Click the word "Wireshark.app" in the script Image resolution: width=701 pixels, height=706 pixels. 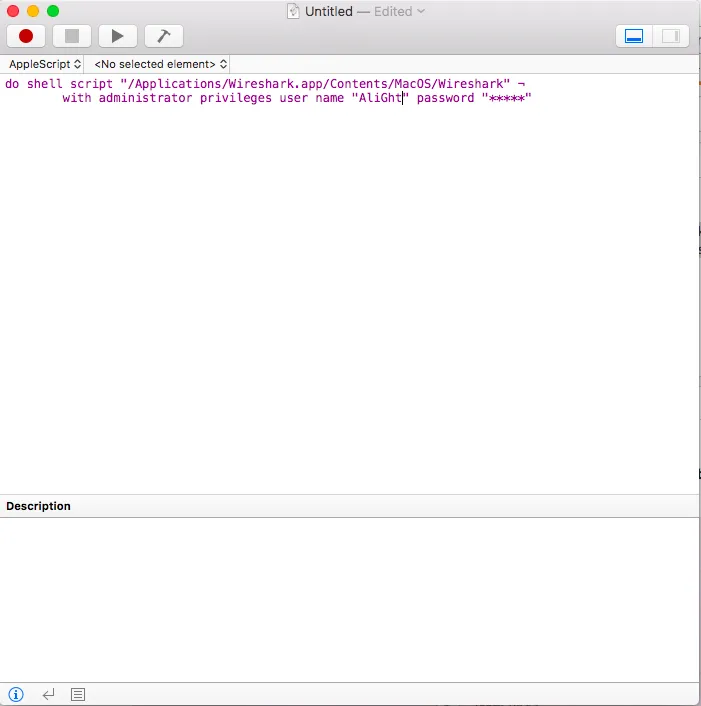click(x=275, y=84)
